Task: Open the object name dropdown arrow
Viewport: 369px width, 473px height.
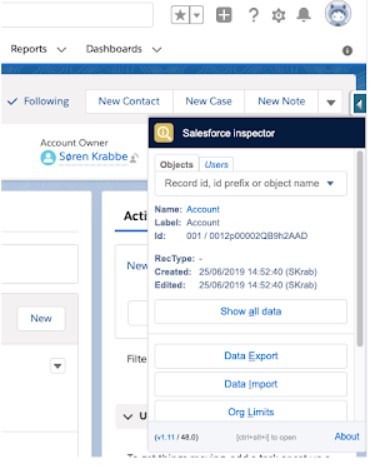Action: 330,183
